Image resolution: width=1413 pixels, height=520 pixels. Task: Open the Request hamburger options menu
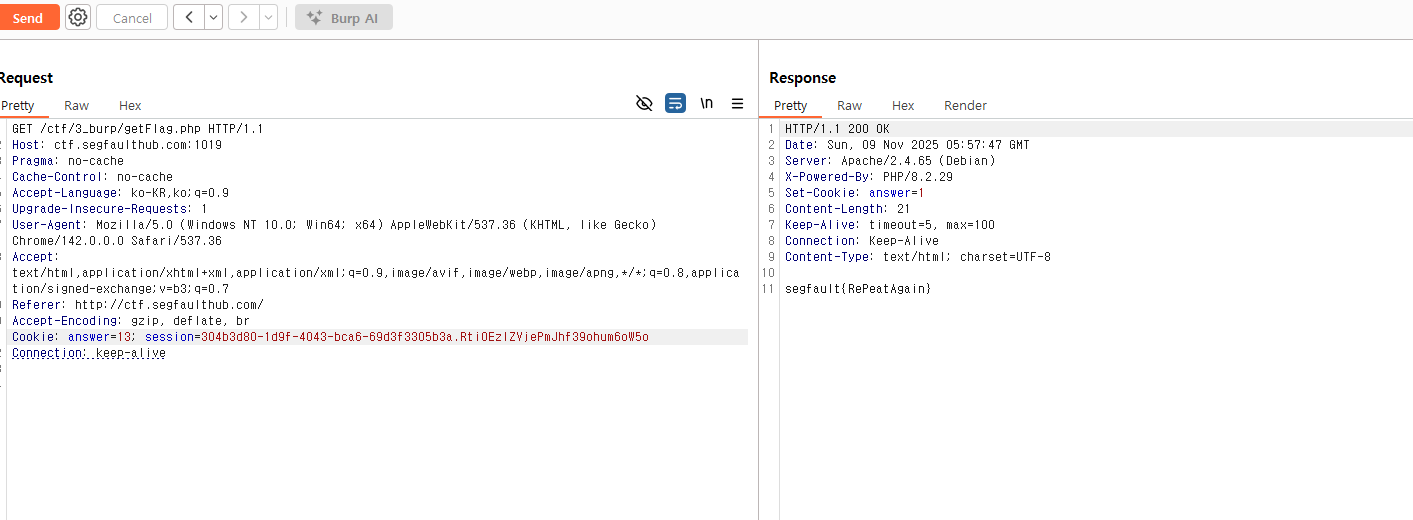click(737, 103)
